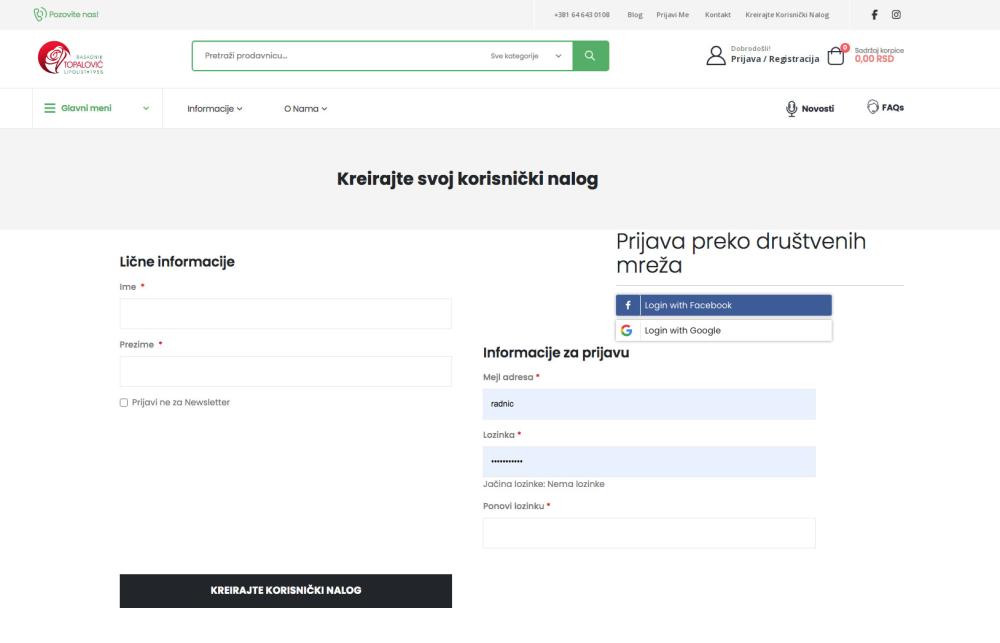Open the Glavni meni dropdown
This screenshot has width=1000, height=643.
click(x=88, y=106)
